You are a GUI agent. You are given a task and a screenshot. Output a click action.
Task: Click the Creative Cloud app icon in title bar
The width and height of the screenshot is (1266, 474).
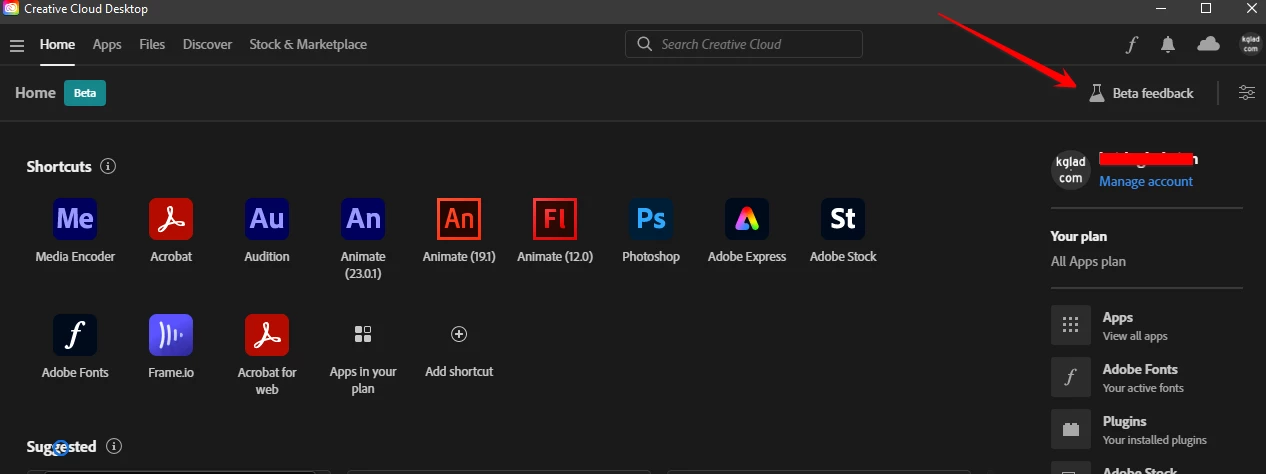point(11,9)
